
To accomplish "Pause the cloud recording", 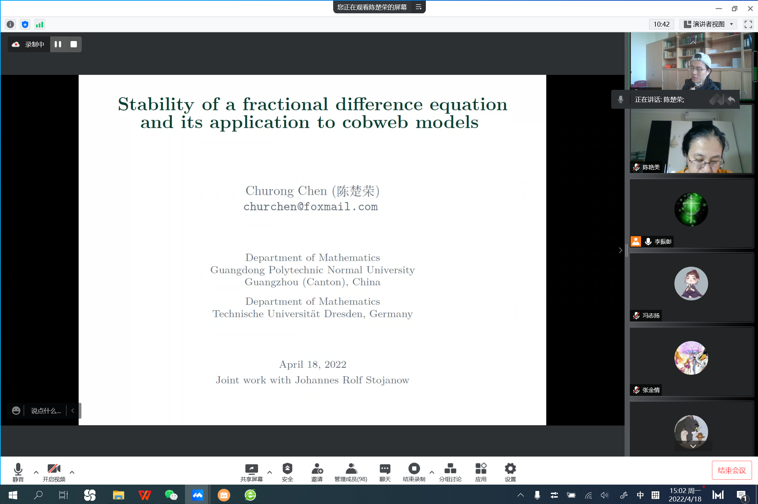I will [x=58, y=44].
